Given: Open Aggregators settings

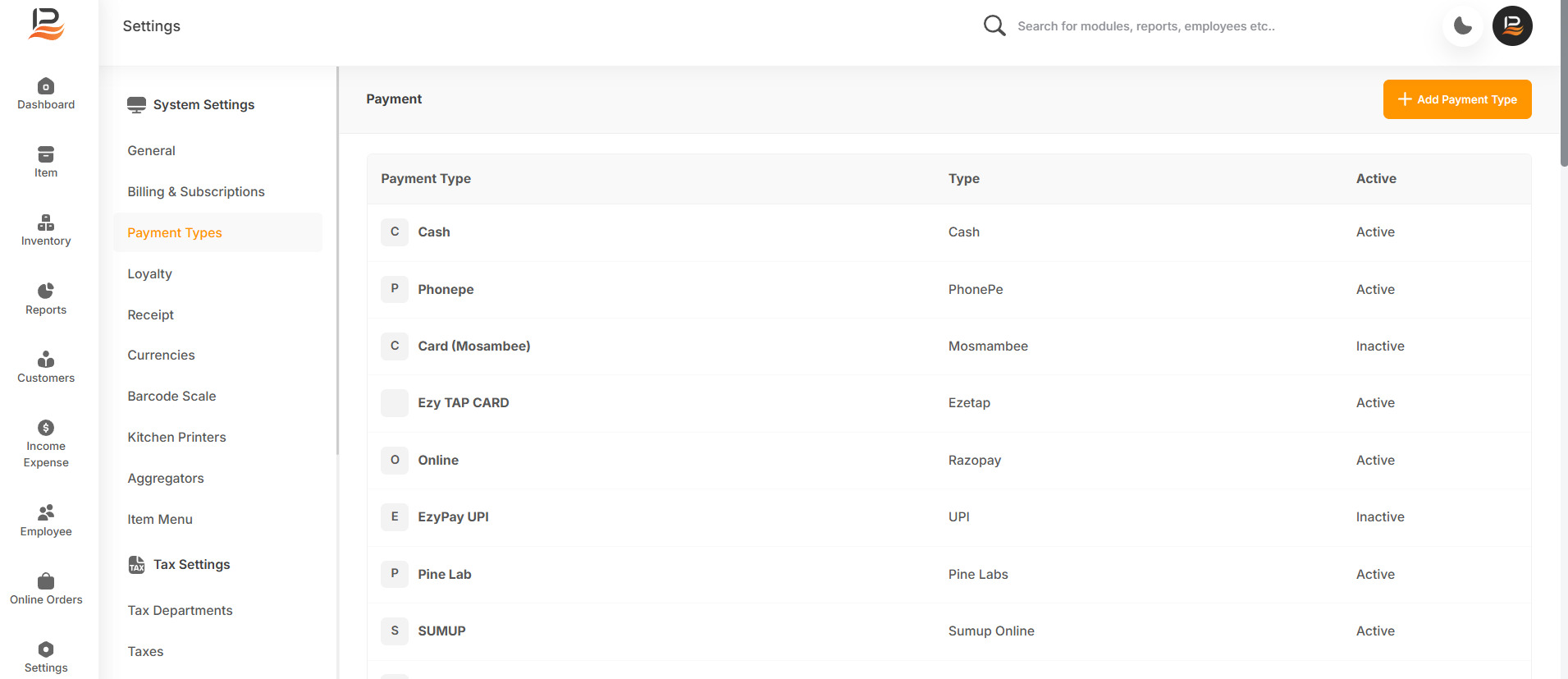Looking at the screenshot, I should (x=166, y=479).
